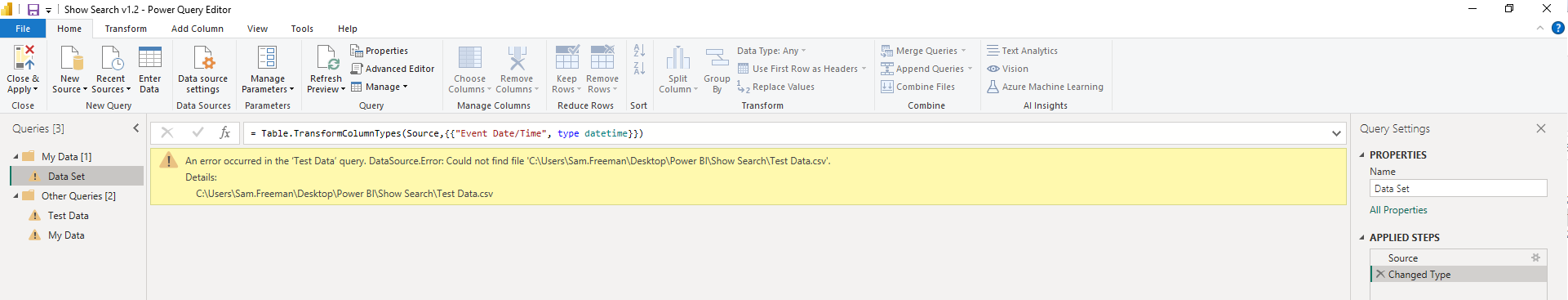Click Choose Columns icon
The width and height of the screenshot is (1568, 300).
tap(469, 57)
